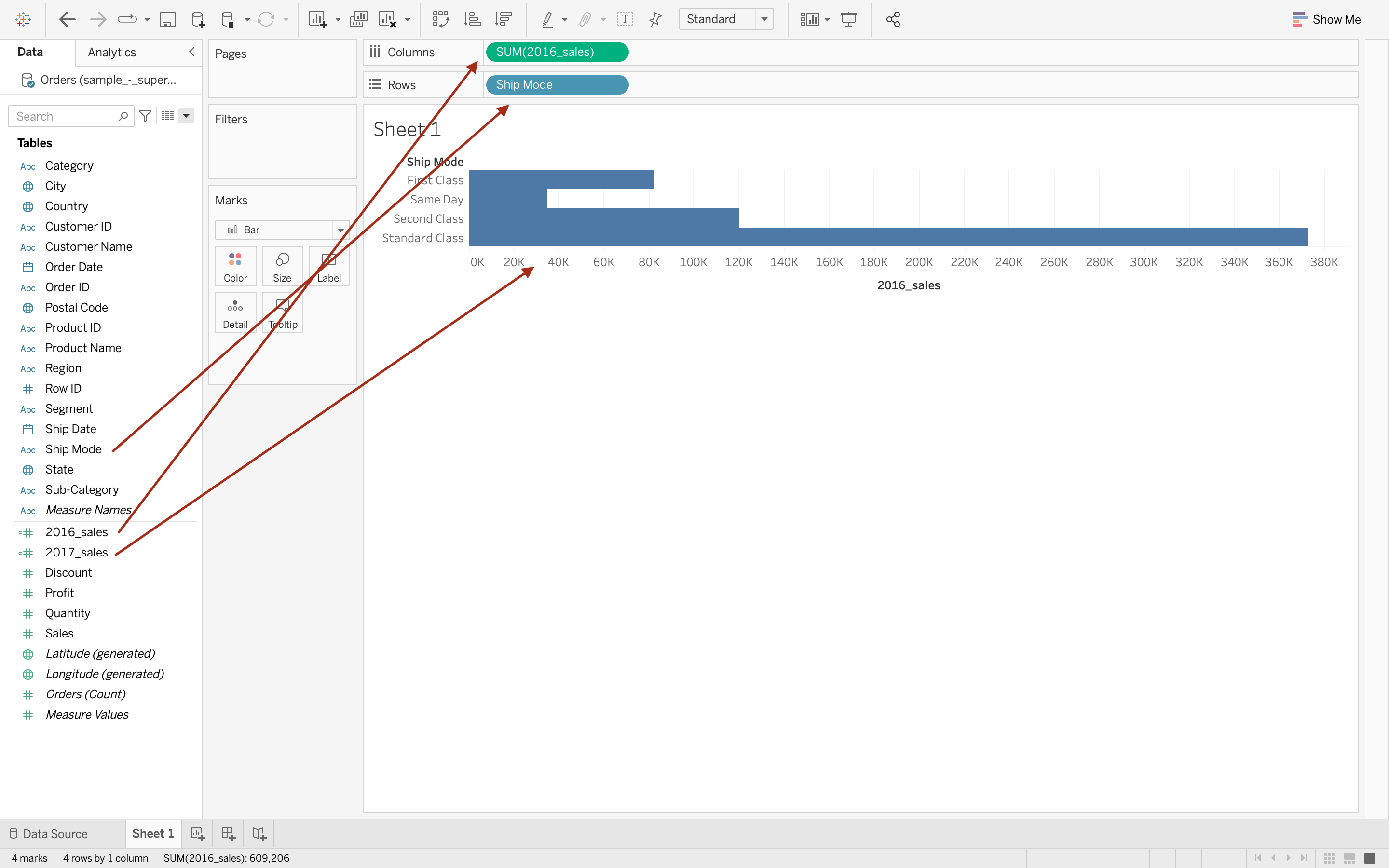Viewport: 1389px width, 868px height.
Task: Toggle mark labels with the T icon
Action: point(625,19)
